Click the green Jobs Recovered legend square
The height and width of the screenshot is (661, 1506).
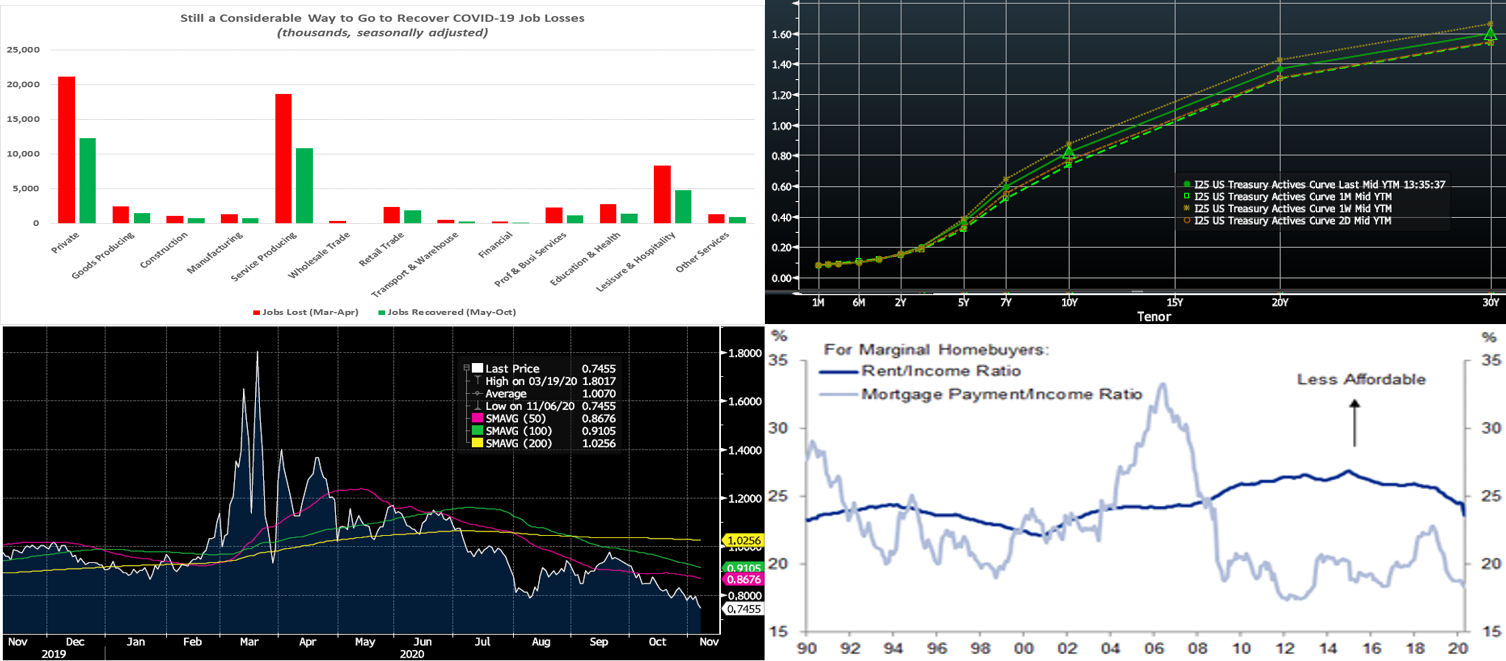[381, 312]
